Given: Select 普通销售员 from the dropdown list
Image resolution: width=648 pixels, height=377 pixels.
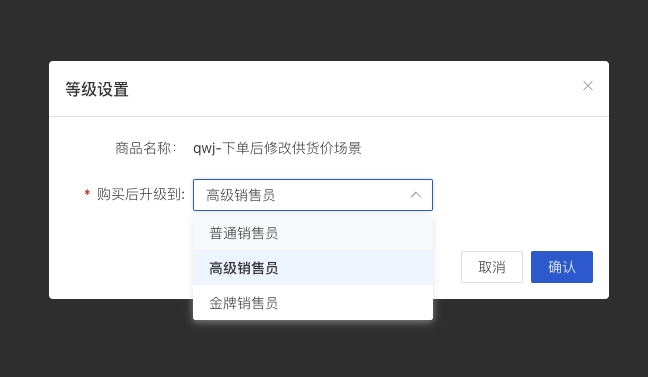Looking at the screenshot, I should (313, 233).
